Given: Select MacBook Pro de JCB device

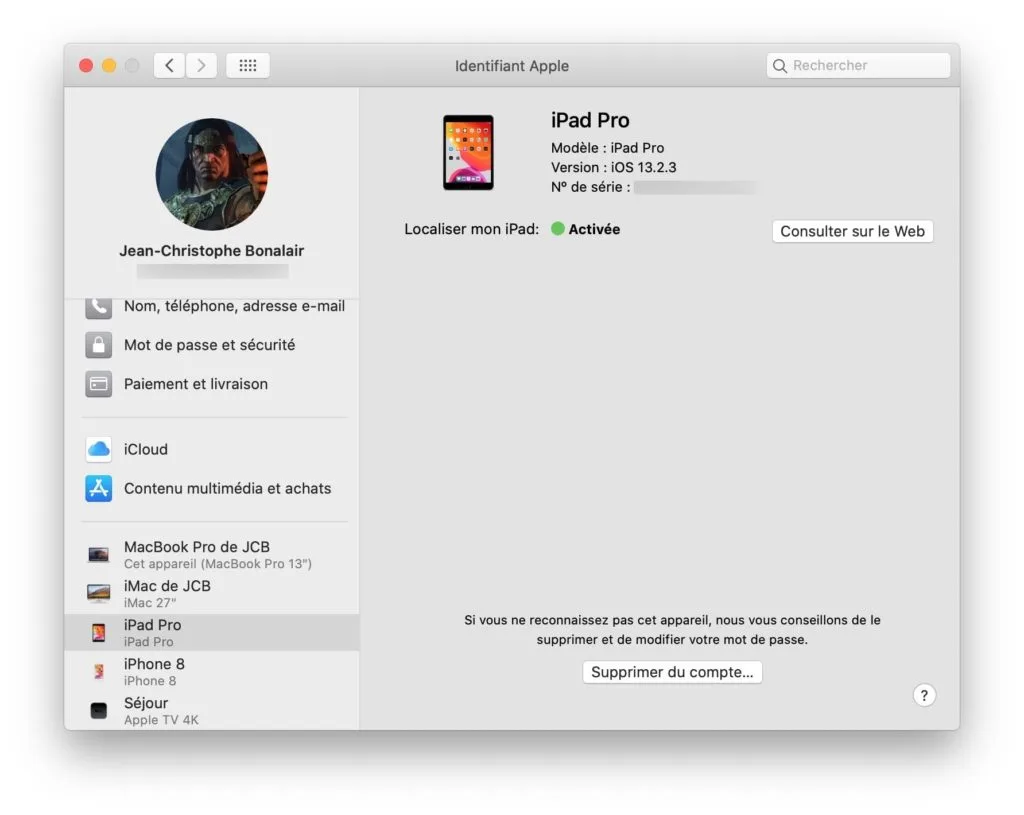Looking at the screenshot, I should 212,554.
